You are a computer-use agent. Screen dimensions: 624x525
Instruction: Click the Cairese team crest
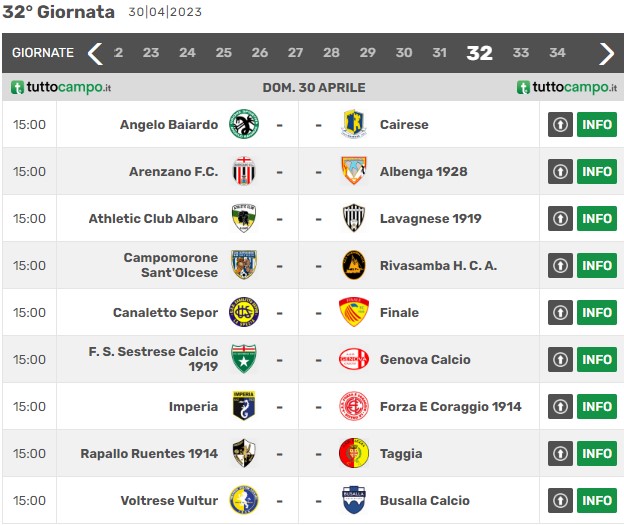pyautogui.click(x=353, y=125)
